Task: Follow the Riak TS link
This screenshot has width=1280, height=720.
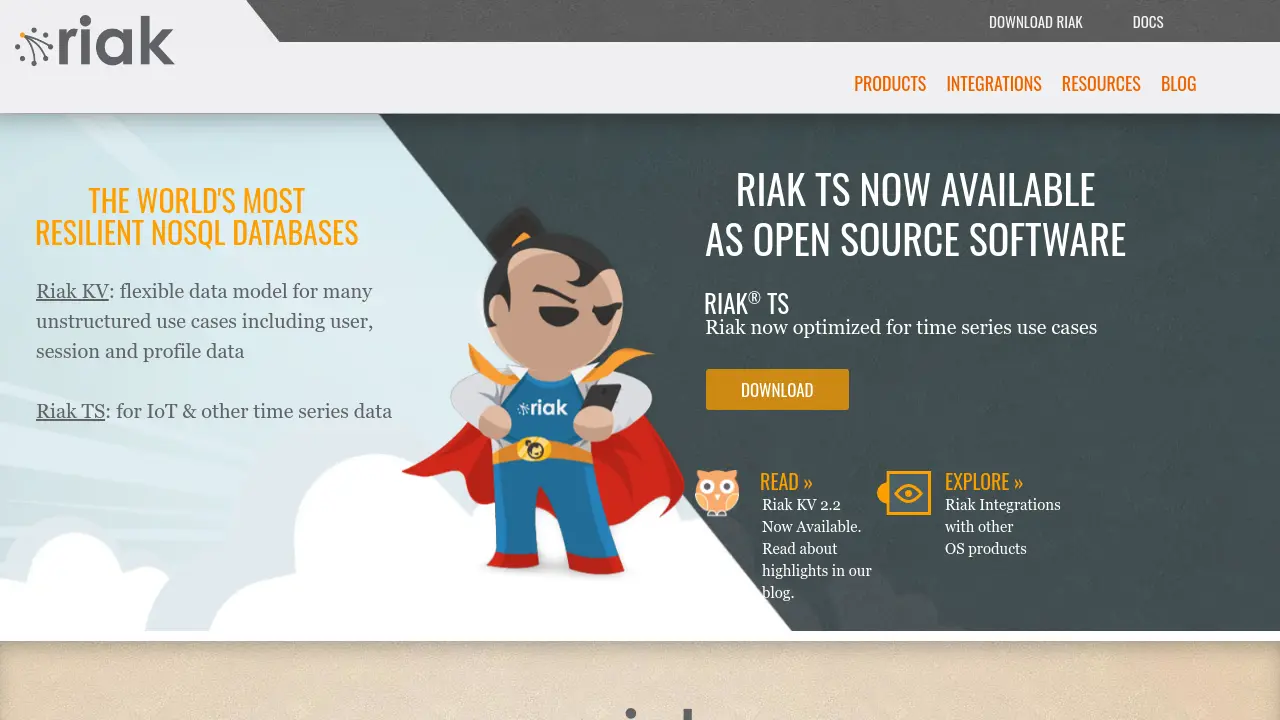Action: click(70, 411)
